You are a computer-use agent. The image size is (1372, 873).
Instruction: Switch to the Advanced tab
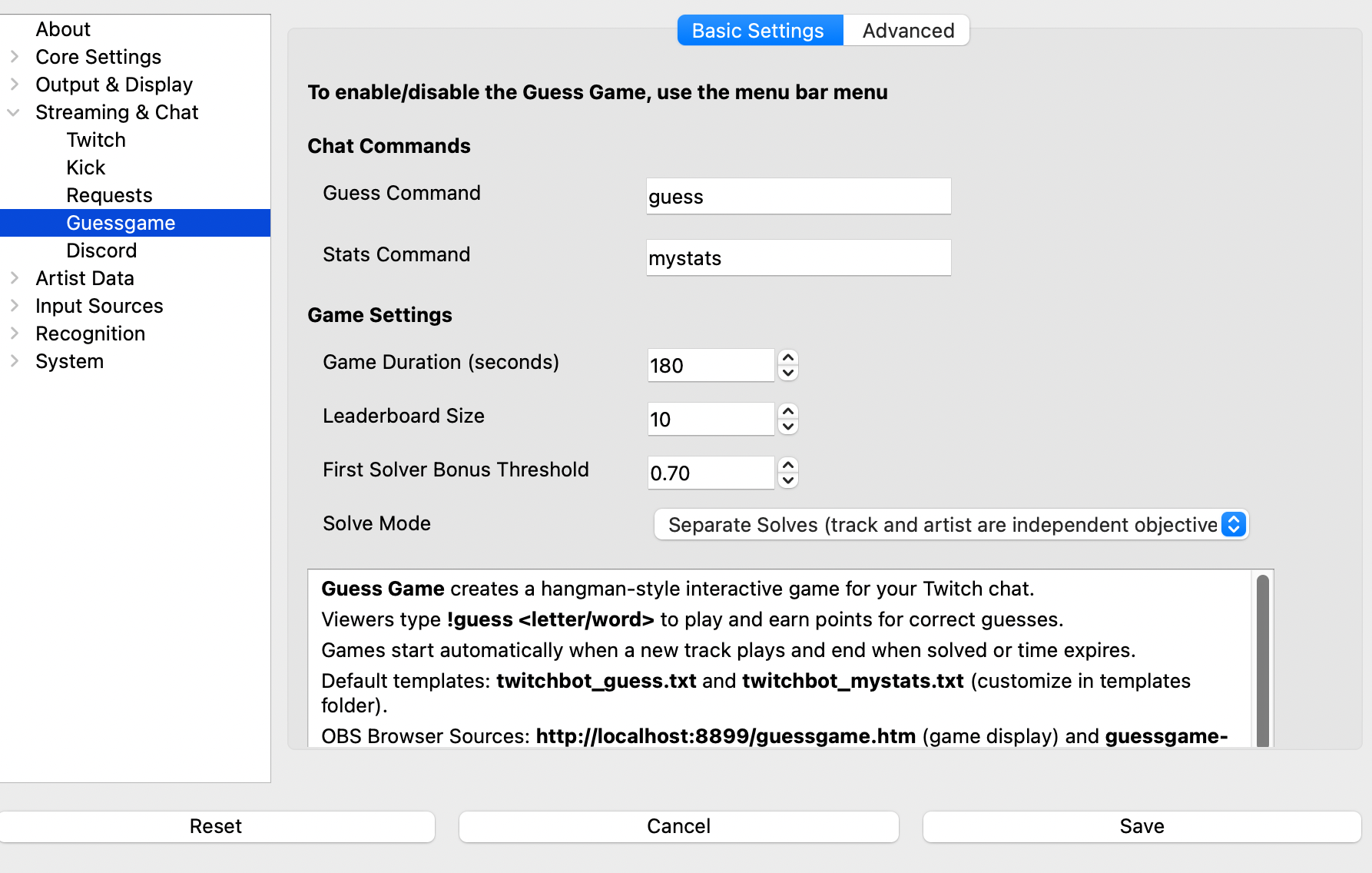pyautogui.click(x=907, y=31)
